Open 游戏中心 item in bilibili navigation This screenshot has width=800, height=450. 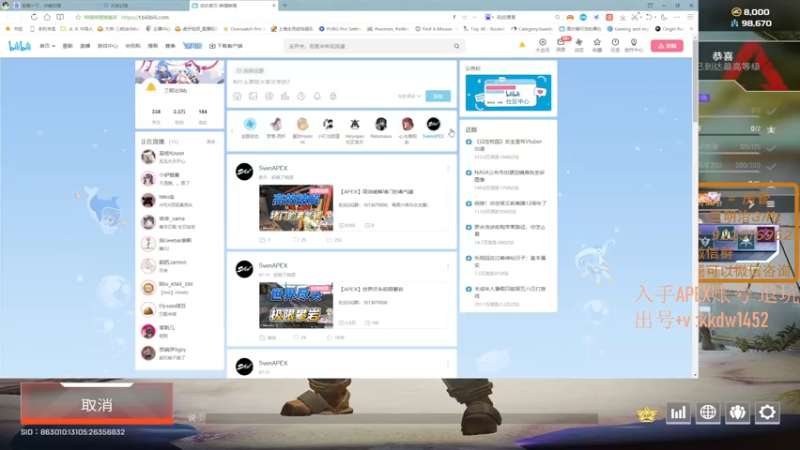click(107, 46)
